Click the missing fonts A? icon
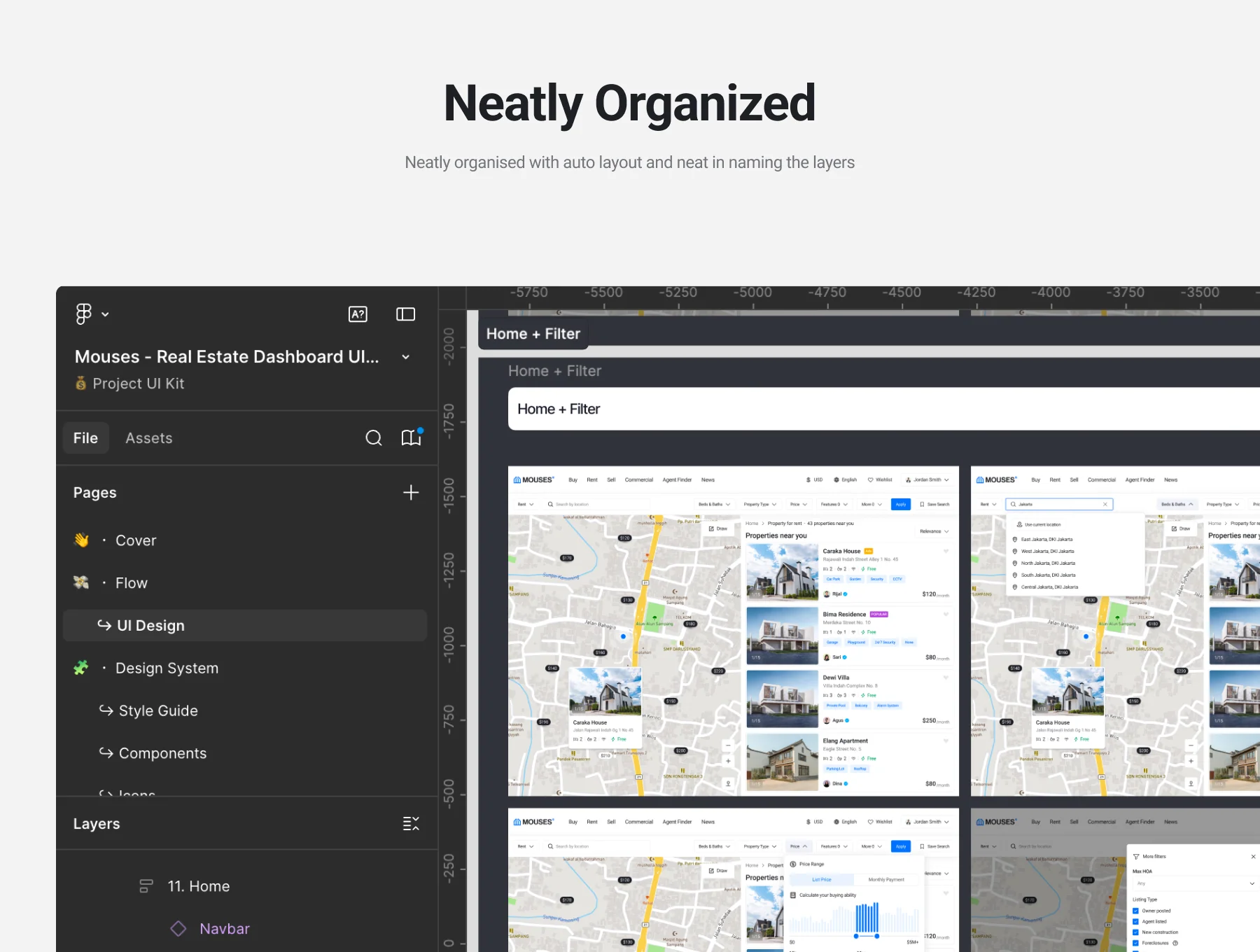Screen dimensions: 1260x952 [358, 314]
